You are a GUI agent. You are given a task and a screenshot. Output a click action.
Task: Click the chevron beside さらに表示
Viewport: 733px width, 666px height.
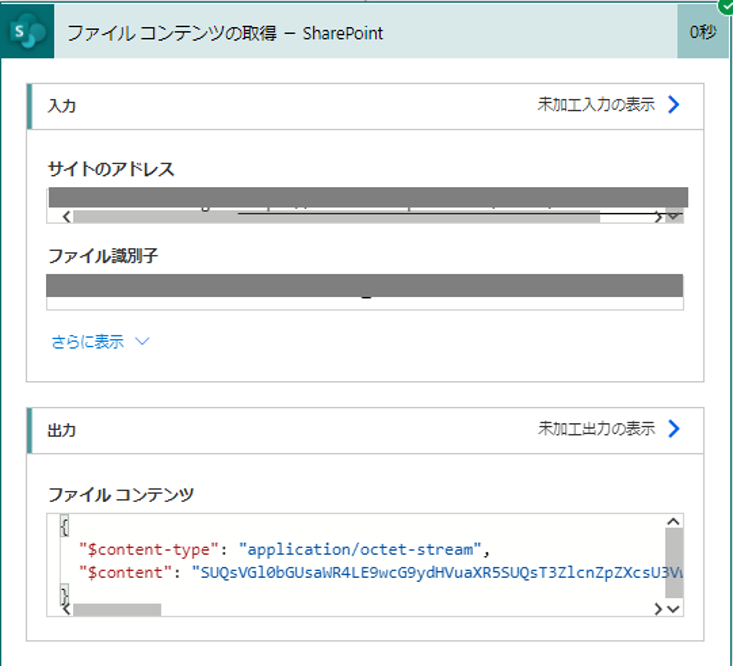tap(142, 342)
